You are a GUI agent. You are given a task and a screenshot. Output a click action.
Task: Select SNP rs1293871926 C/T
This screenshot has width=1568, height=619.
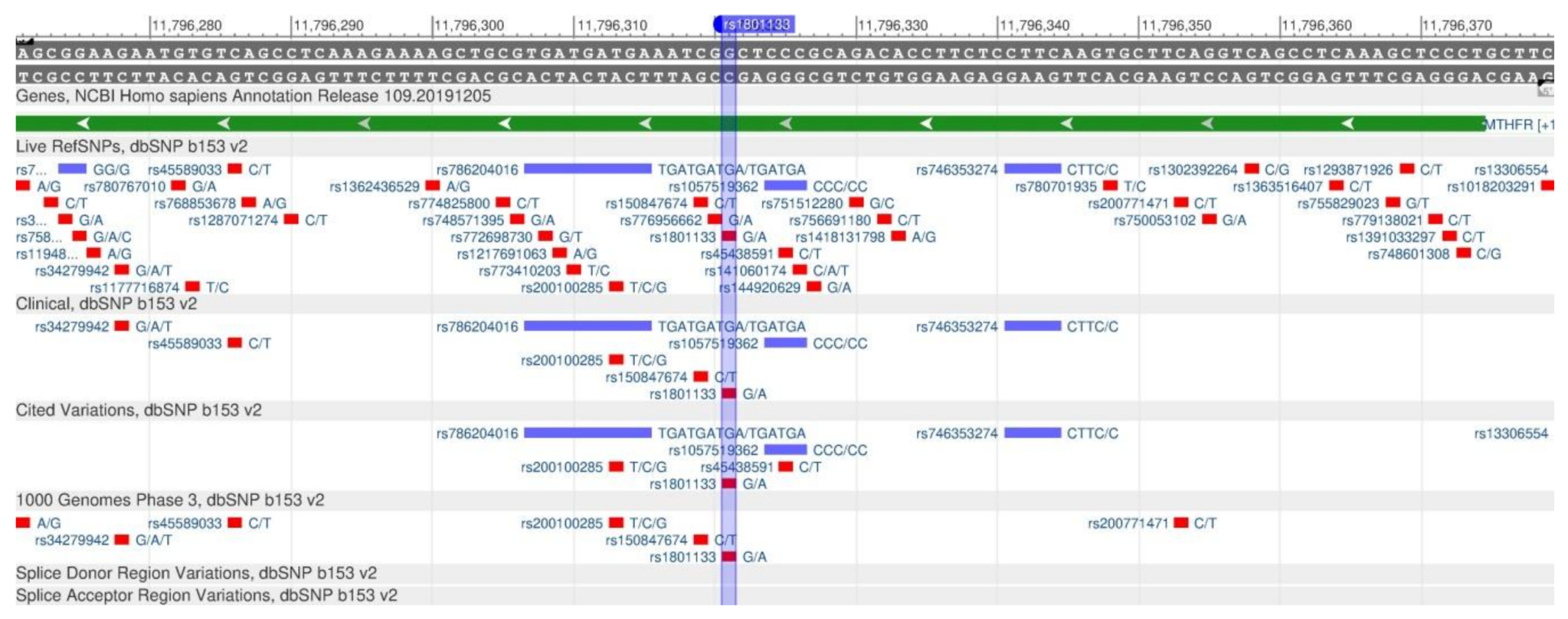pos(1407,169)
